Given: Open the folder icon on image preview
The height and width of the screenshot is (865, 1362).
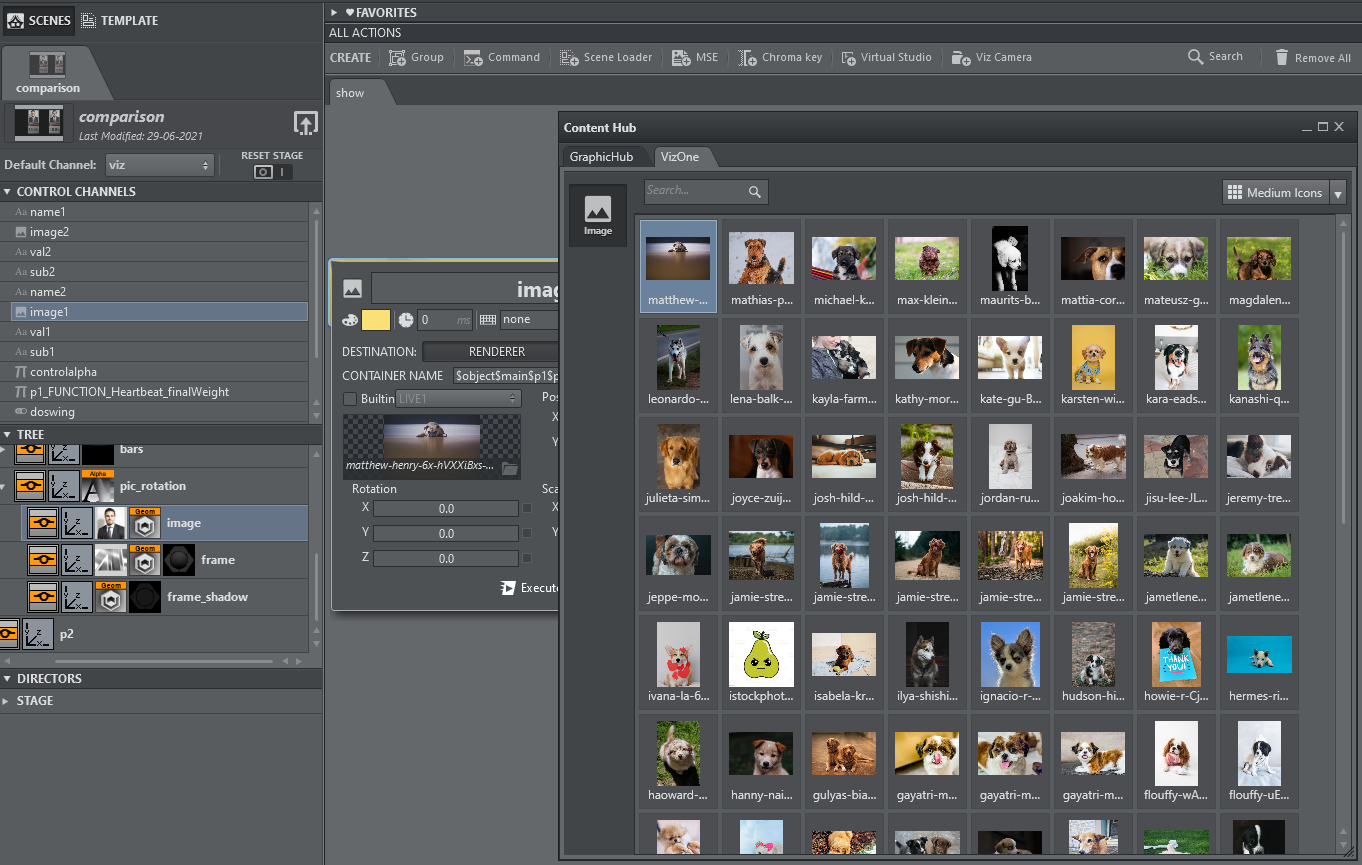Looking at the screenshot, I should click(x=510, y=468).
